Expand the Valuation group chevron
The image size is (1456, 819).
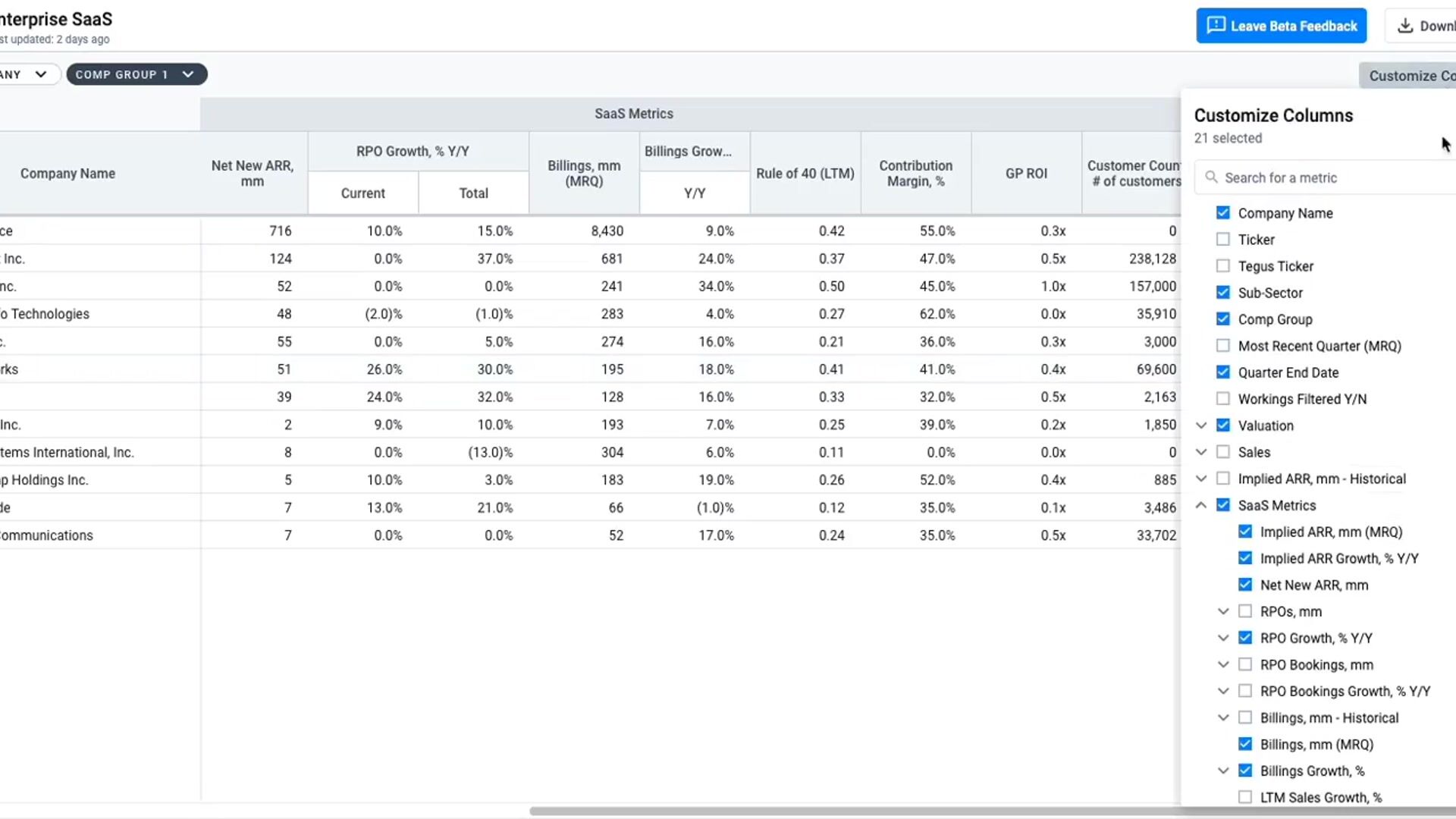click(x=1201, y=425)
